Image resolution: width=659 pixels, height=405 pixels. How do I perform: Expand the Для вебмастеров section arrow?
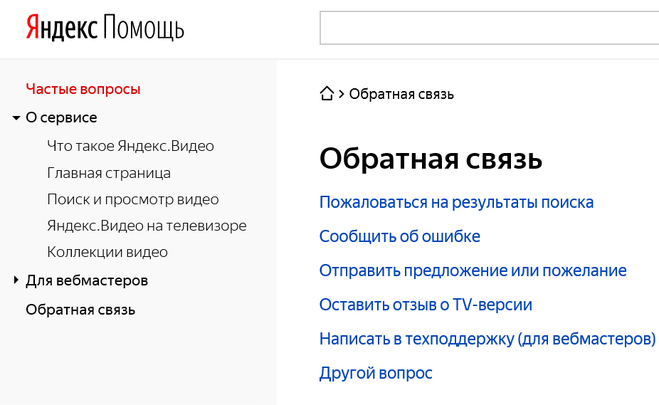pos(16,280)
